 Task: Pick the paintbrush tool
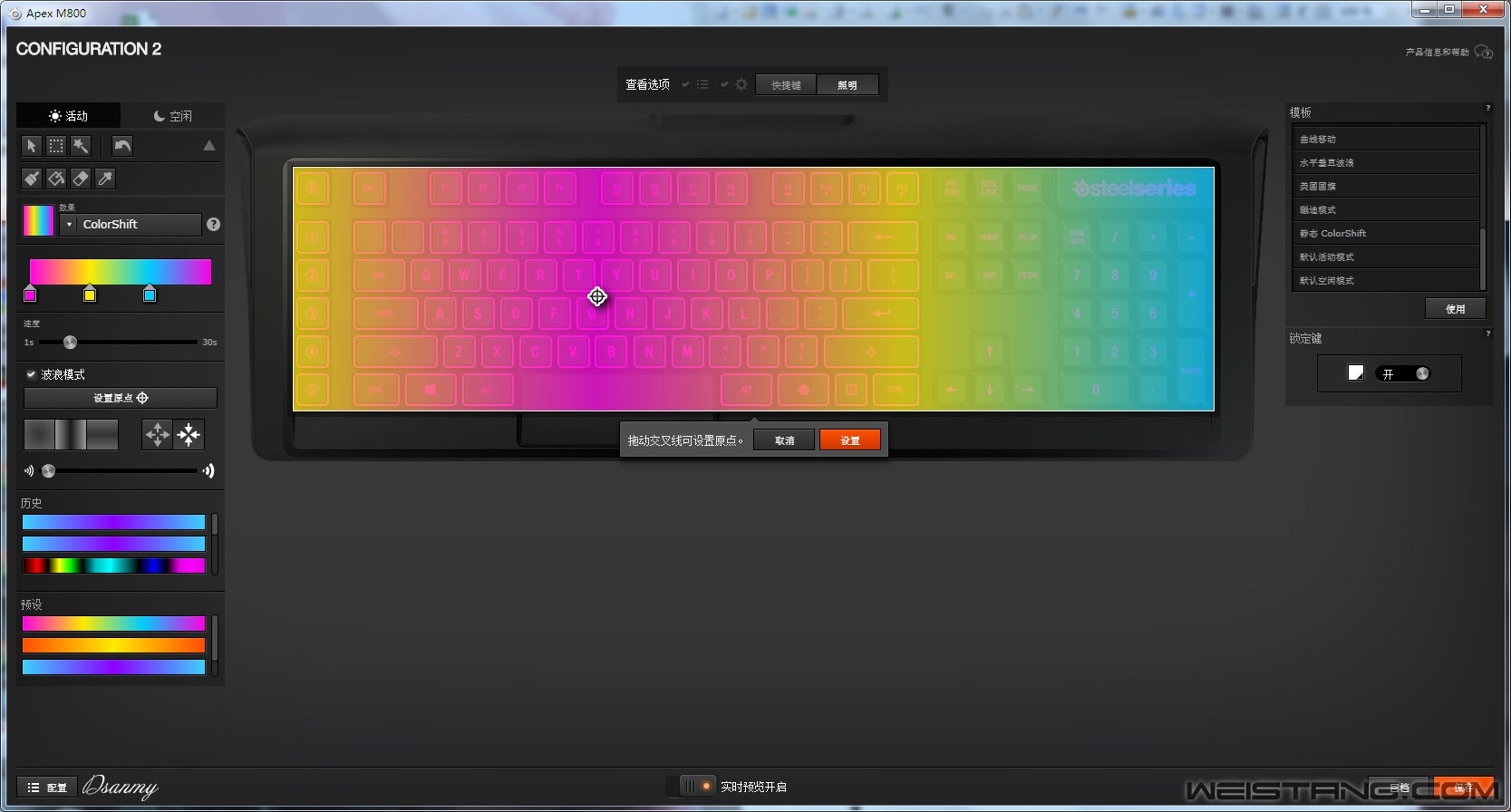click(x=32, y=179)
